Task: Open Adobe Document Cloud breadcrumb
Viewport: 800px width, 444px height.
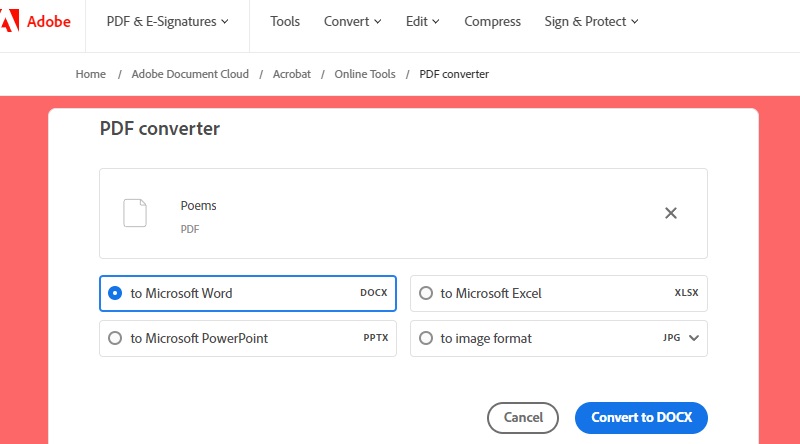Action: coord(190,74)
